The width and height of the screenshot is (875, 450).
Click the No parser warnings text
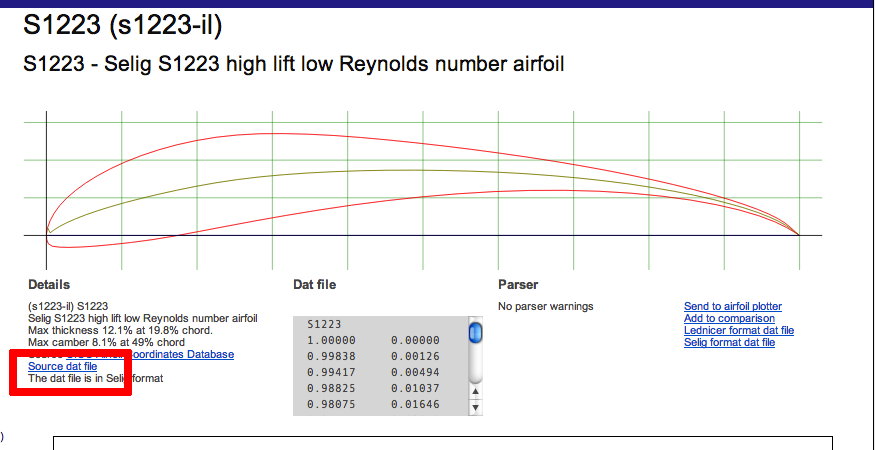[546, 307]
